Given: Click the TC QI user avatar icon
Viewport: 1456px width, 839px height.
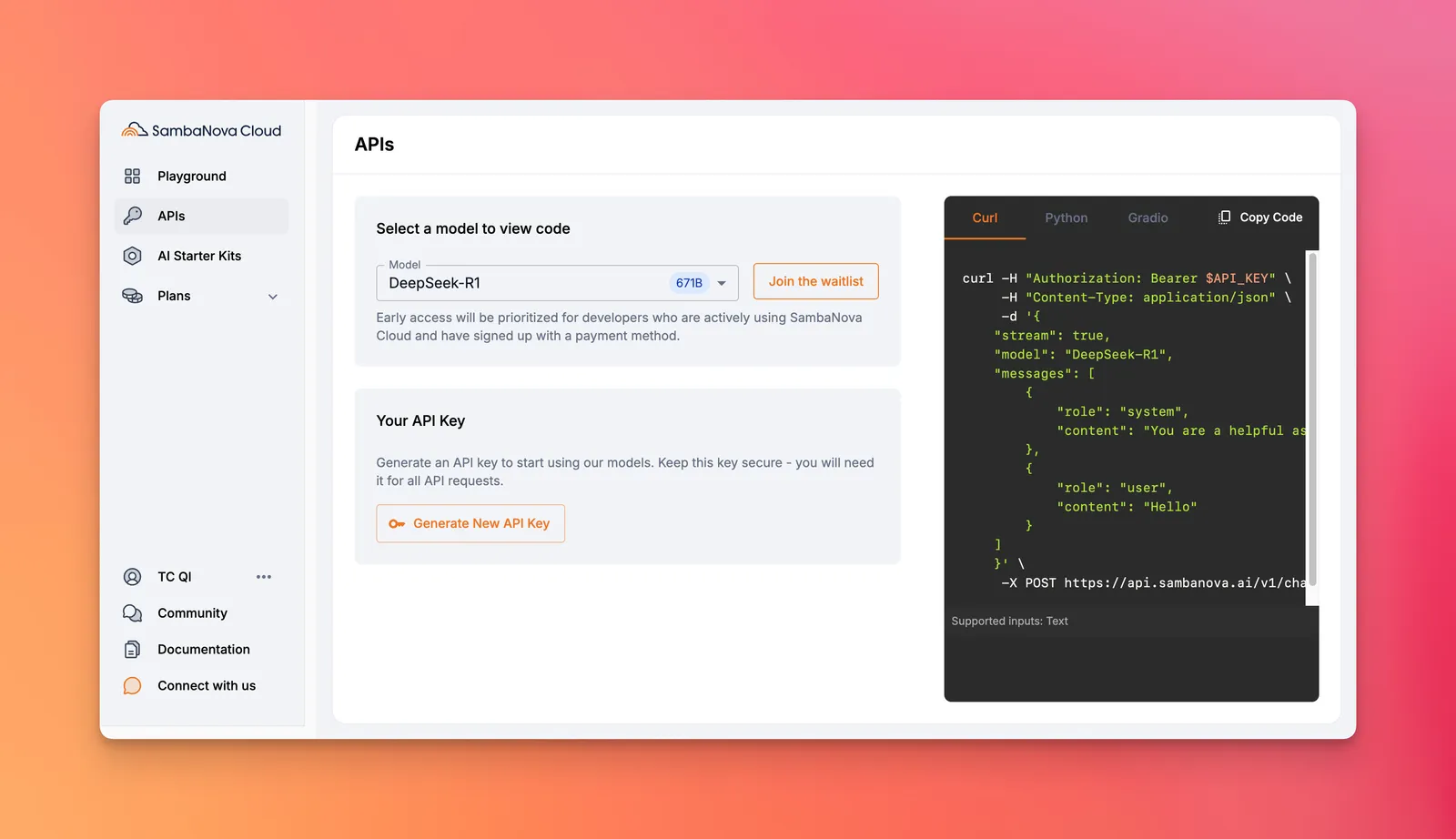Looking at the screenshot, I should 132,577.
